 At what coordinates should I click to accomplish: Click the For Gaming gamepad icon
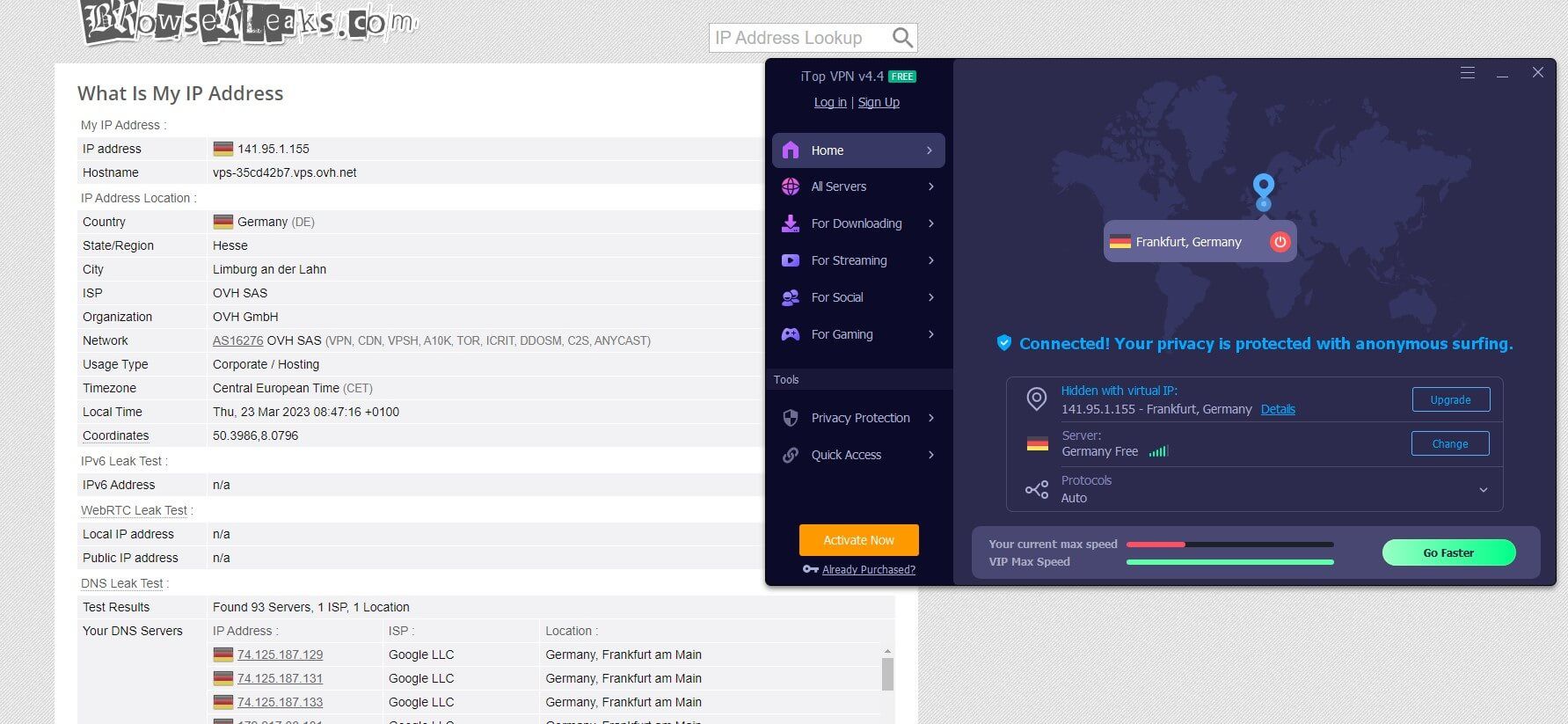(x=791, y=334)
